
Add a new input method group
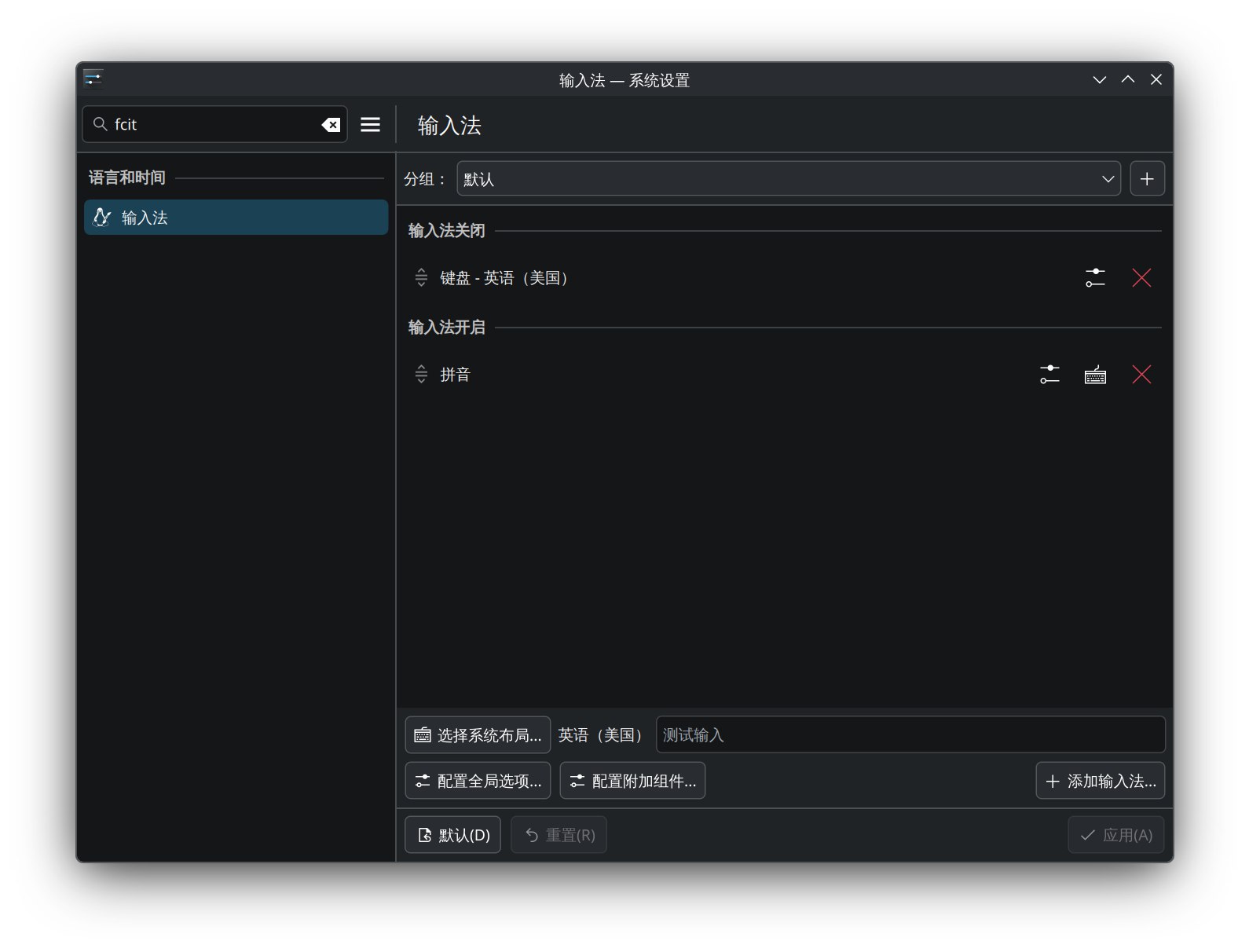(x=1146, y=179)
